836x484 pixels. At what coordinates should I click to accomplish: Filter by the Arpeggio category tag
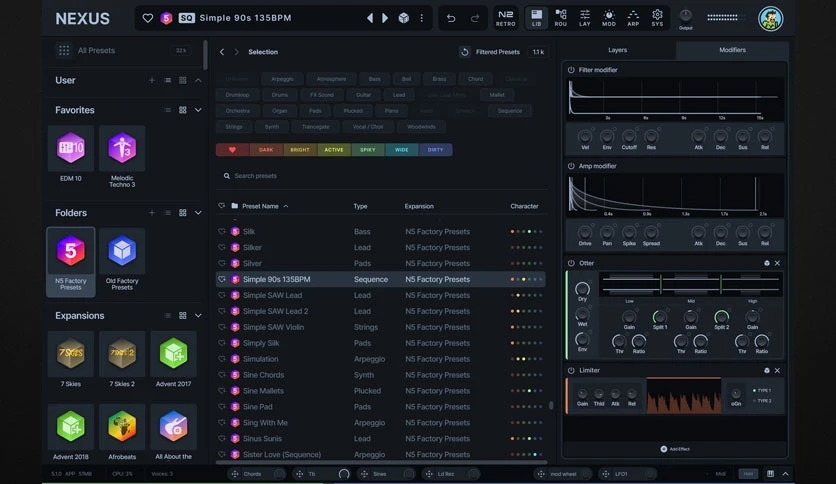tap(282, 79)
